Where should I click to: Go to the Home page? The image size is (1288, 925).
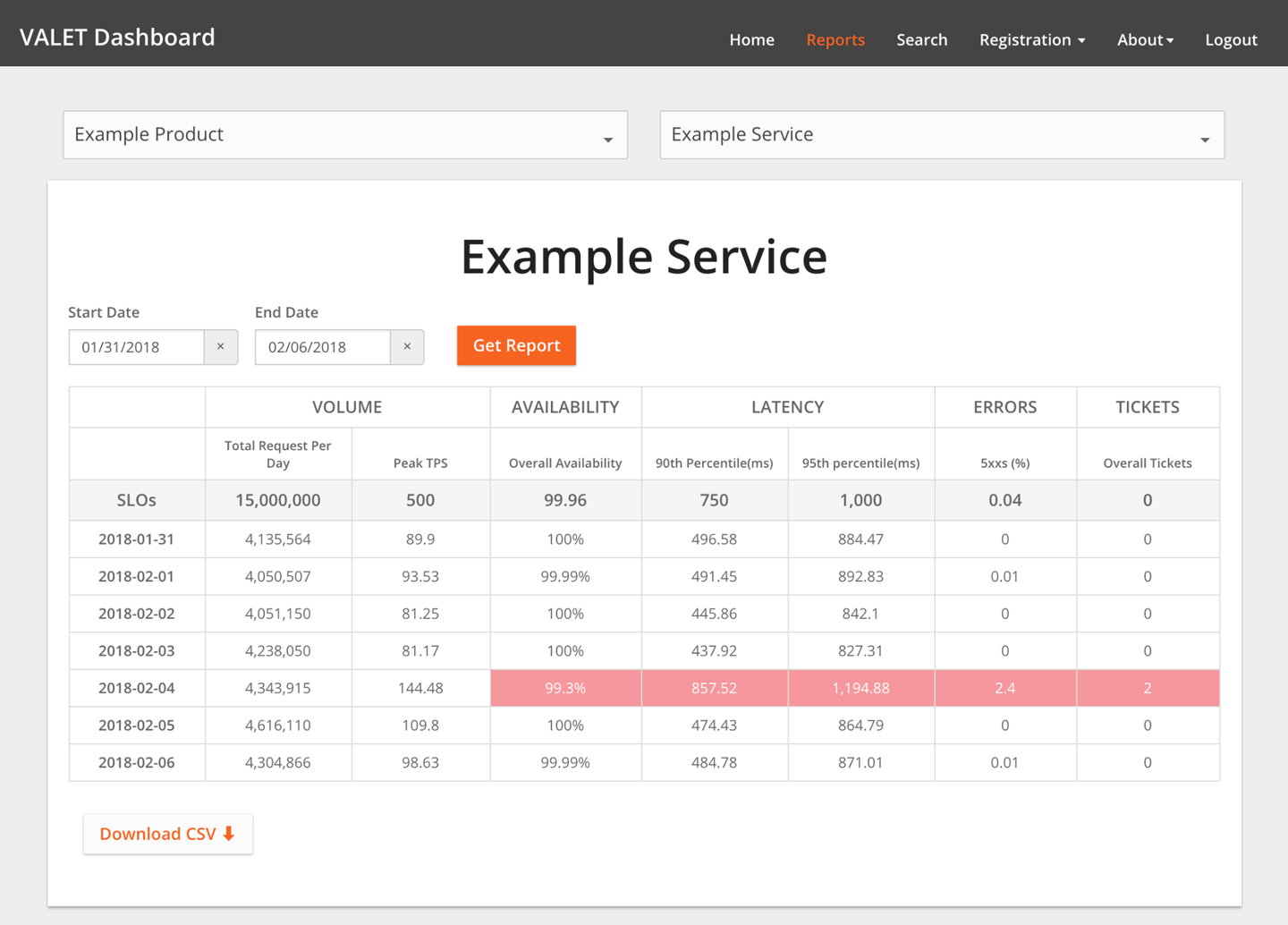click(x=751, y=40)
